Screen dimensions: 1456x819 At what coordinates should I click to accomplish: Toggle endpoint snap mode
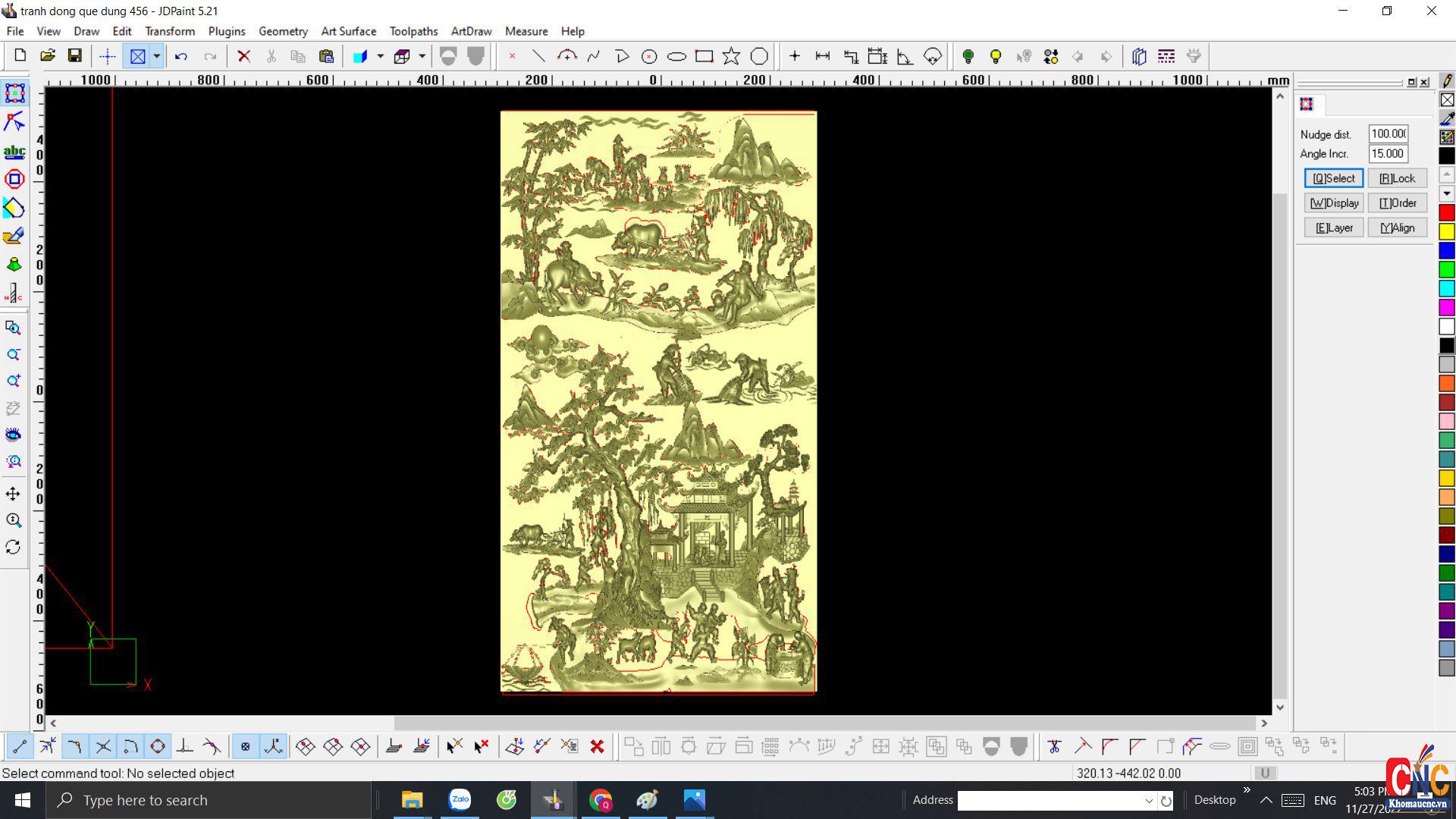click(20, 747)
